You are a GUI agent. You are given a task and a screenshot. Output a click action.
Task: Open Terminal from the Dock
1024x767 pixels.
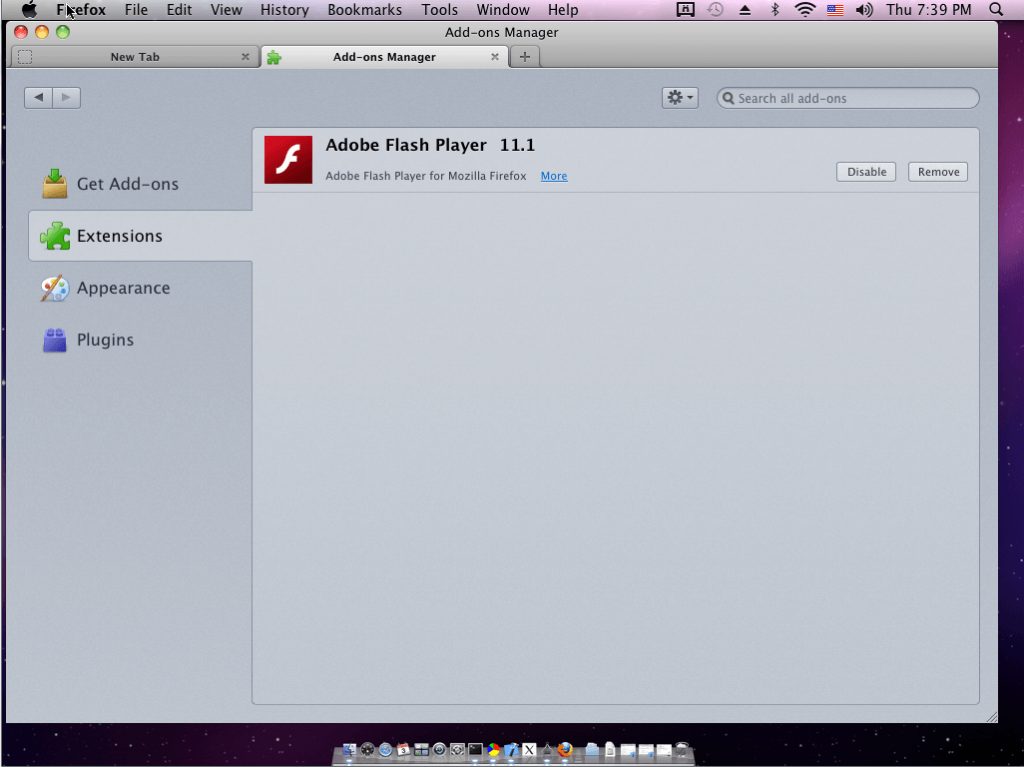point(473,748)
